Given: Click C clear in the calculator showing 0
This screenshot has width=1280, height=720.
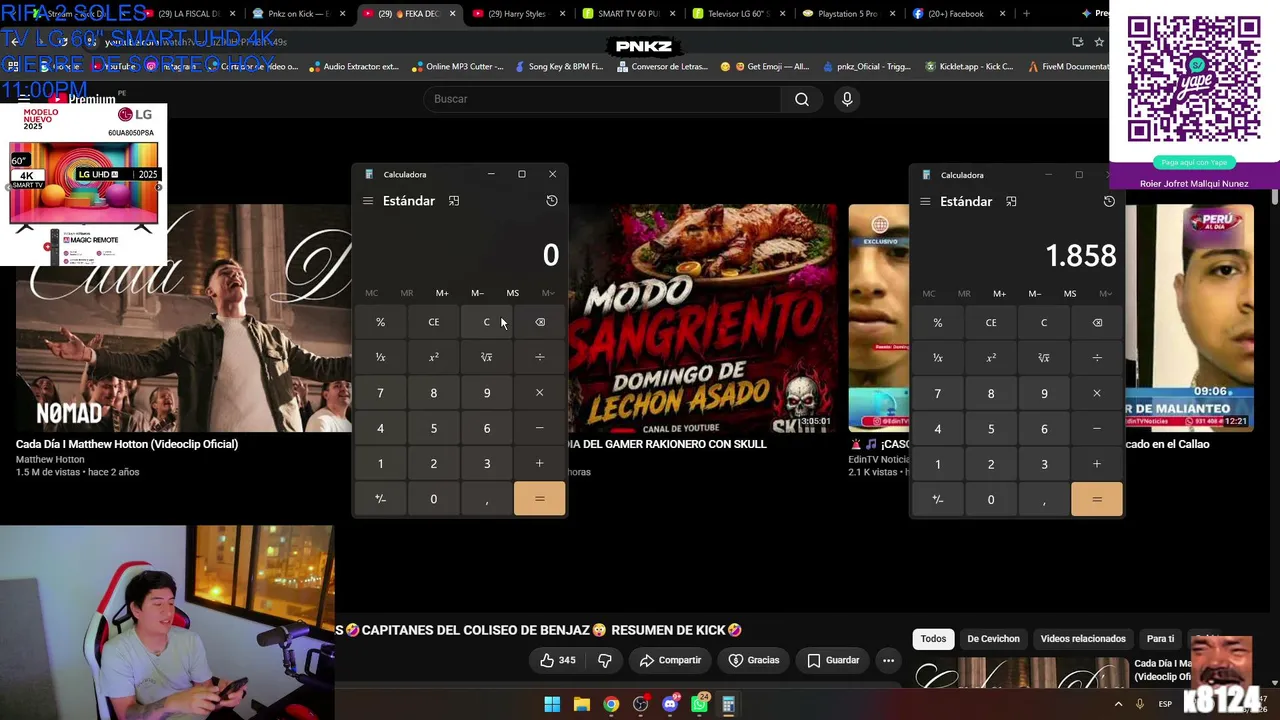Looking at the screenshot, I should [487, 322].
